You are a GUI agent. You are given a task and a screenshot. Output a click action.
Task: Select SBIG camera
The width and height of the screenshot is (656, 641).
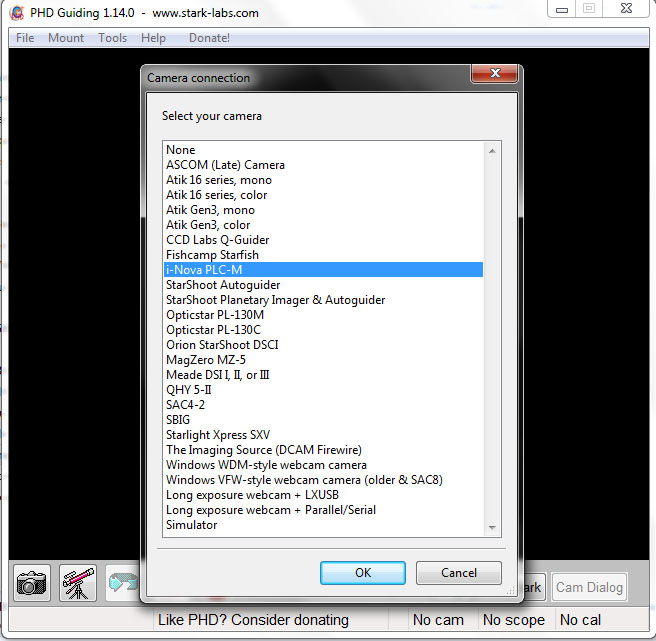[323, 420]
